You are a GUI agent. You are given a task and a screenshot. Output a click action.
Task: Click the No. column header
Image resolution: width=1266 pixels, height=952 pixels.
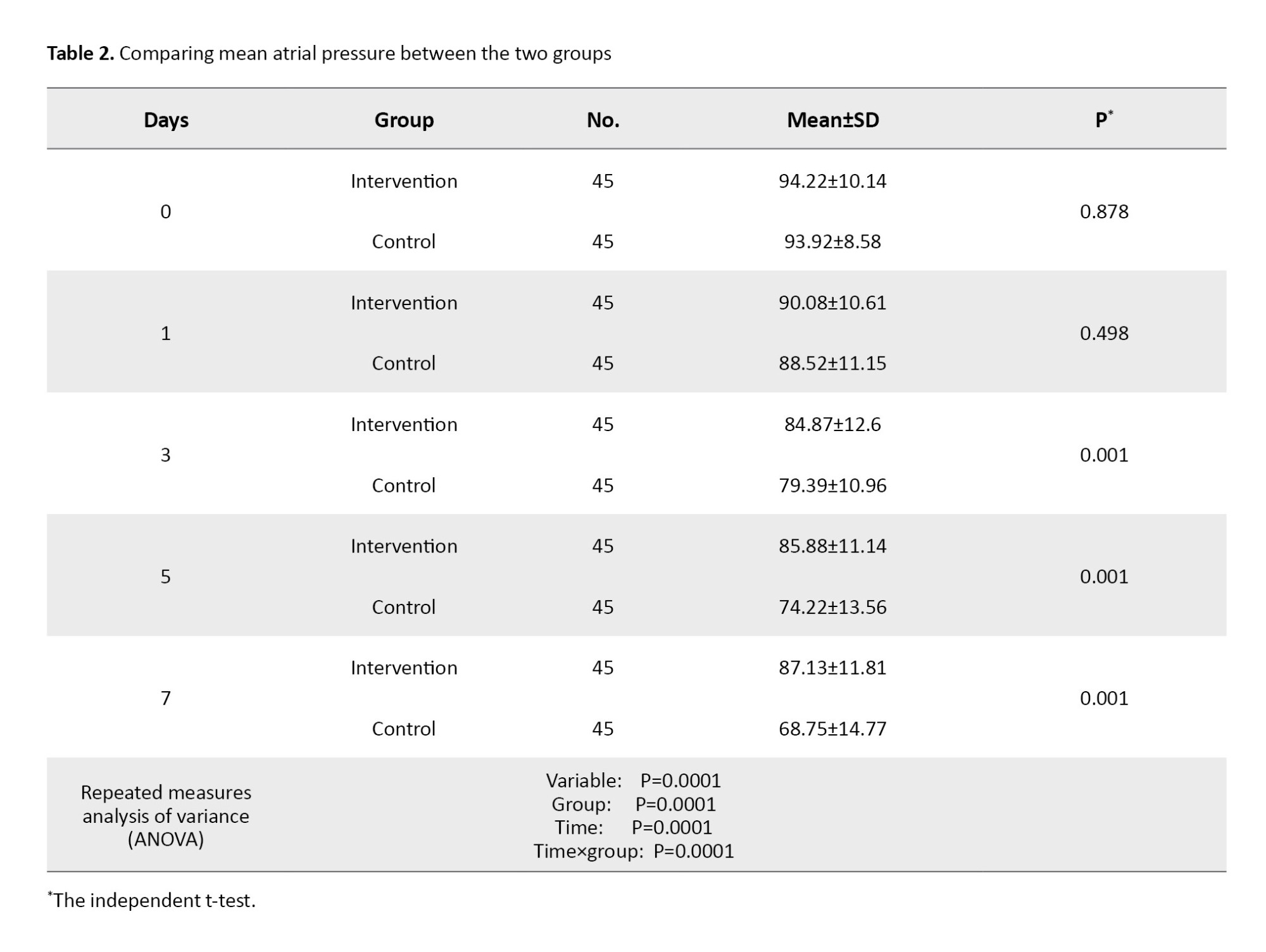point(603,120)
